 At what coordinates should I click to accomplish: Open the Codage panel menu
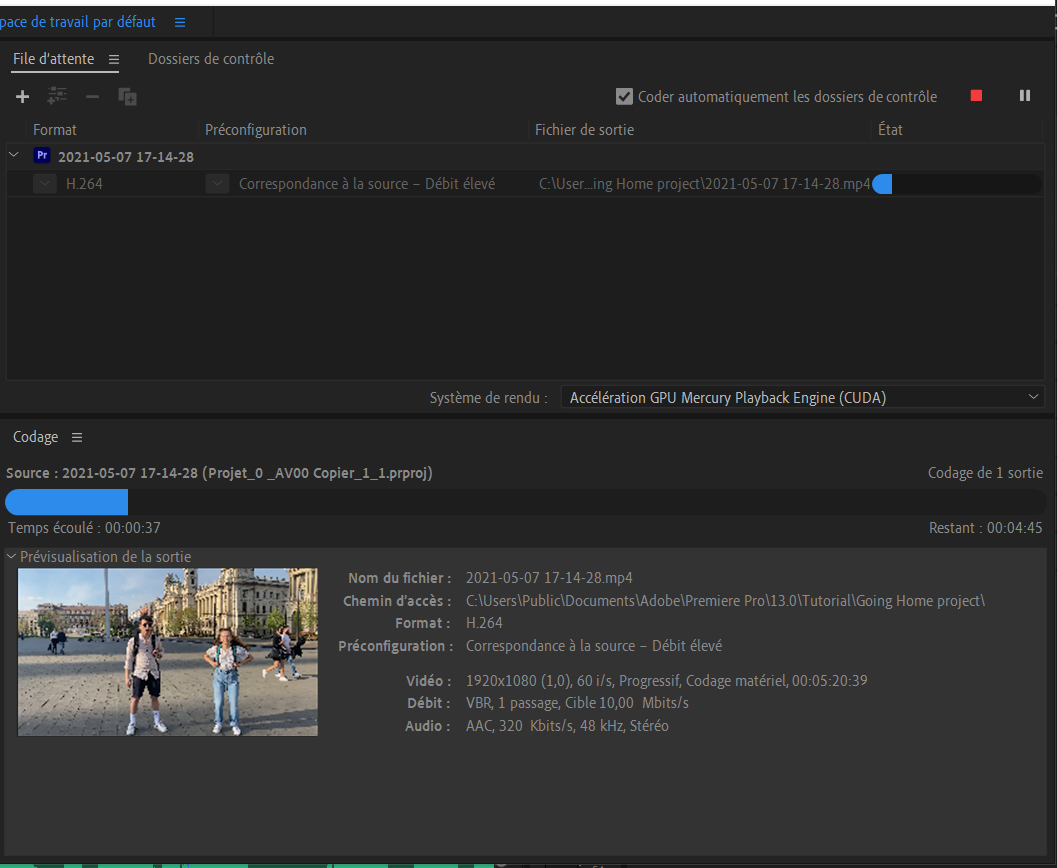[x=78, y=437]
